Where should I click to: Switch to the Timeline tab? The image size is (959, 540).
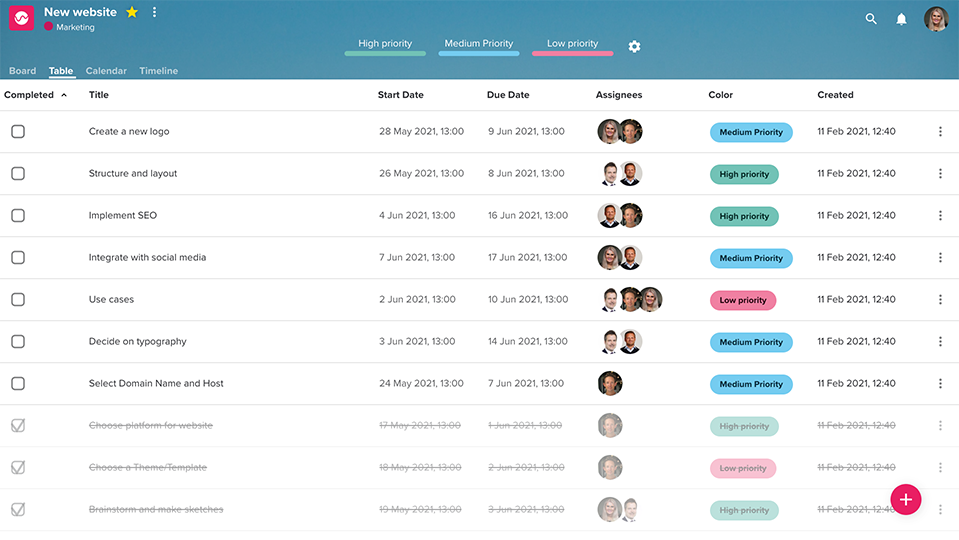point(158,71)
